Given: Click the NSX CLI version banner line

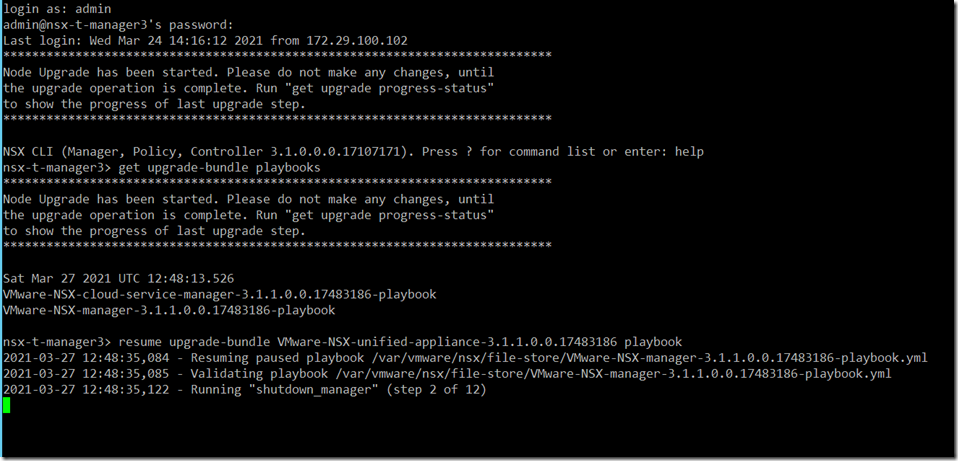Looking at the screenshot, I should [353, 152].
